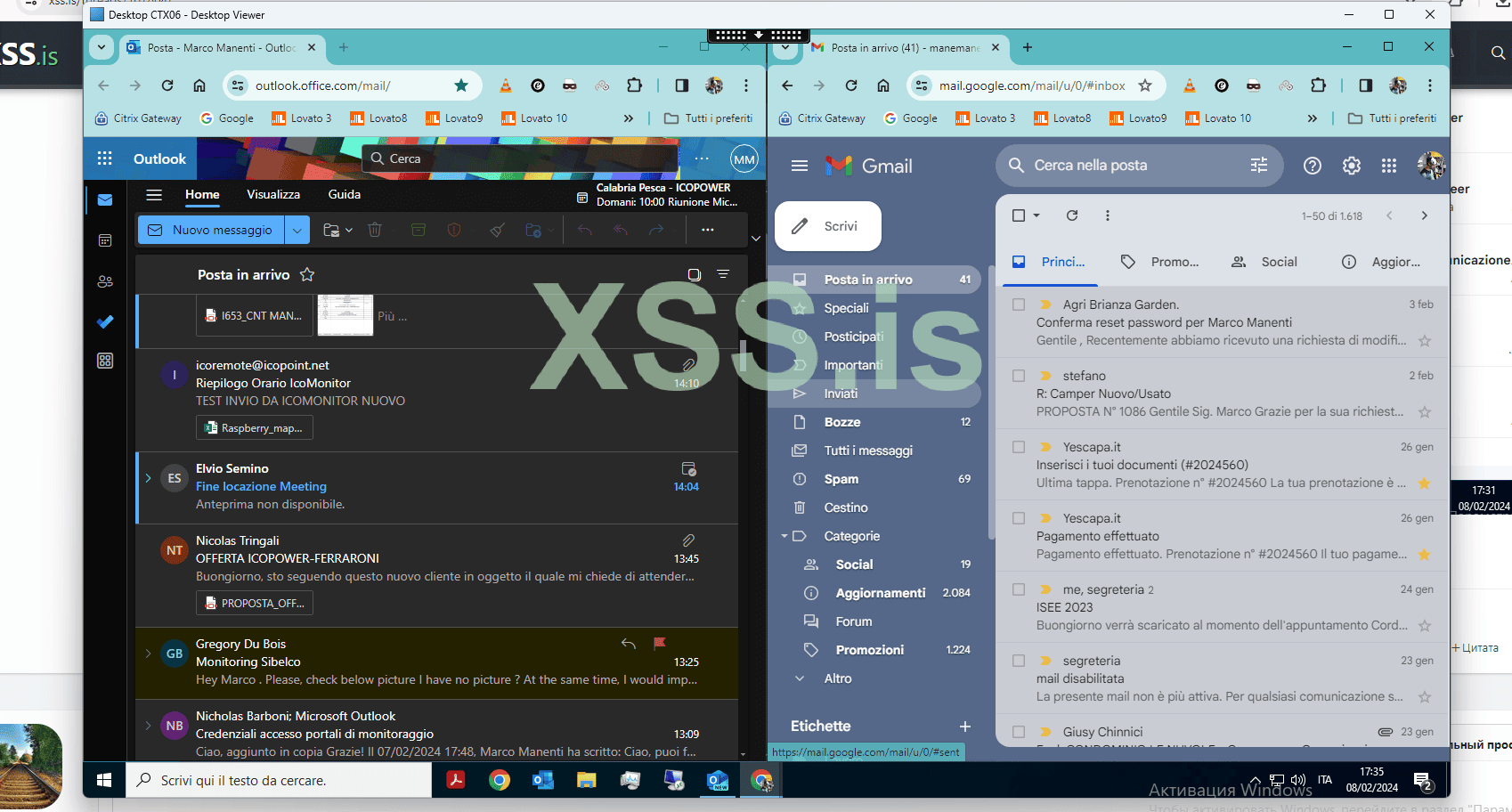
Task: Switch to Outlook Visualizza tab
Action: [273, 195]
